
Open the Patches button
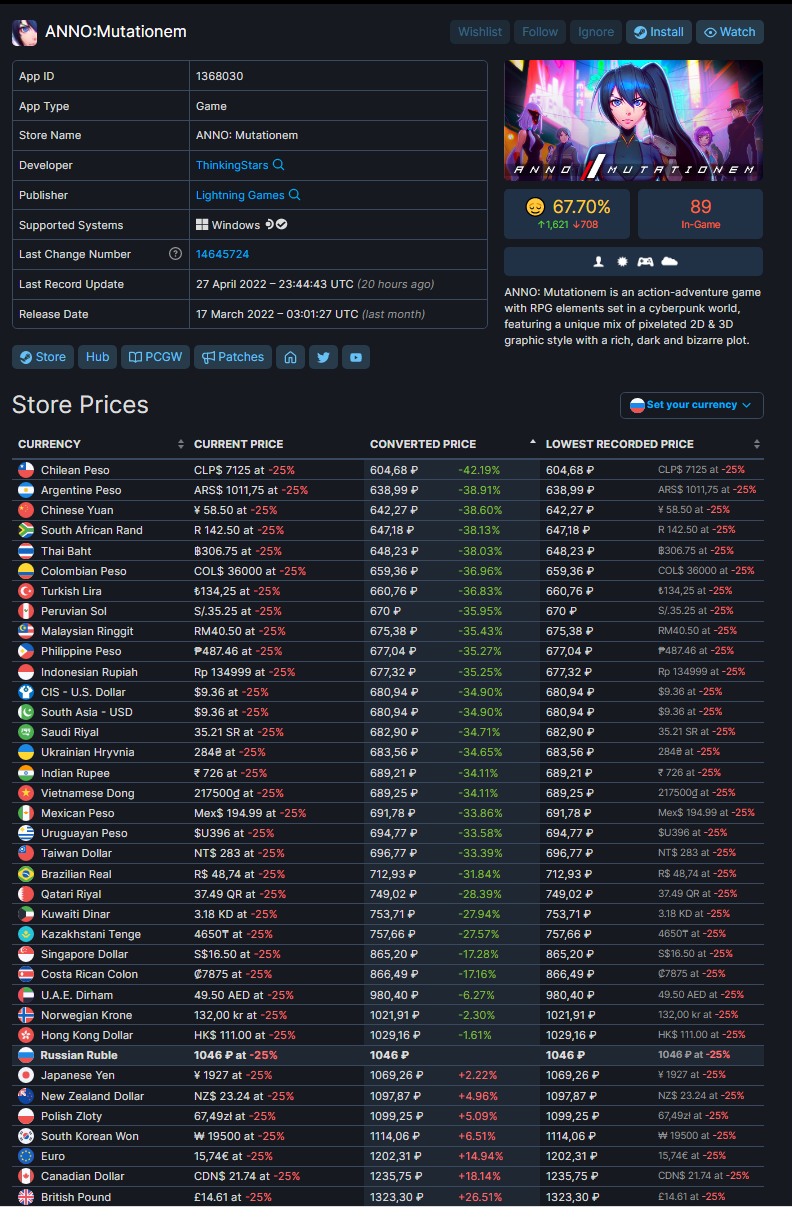tap(233, 357)
